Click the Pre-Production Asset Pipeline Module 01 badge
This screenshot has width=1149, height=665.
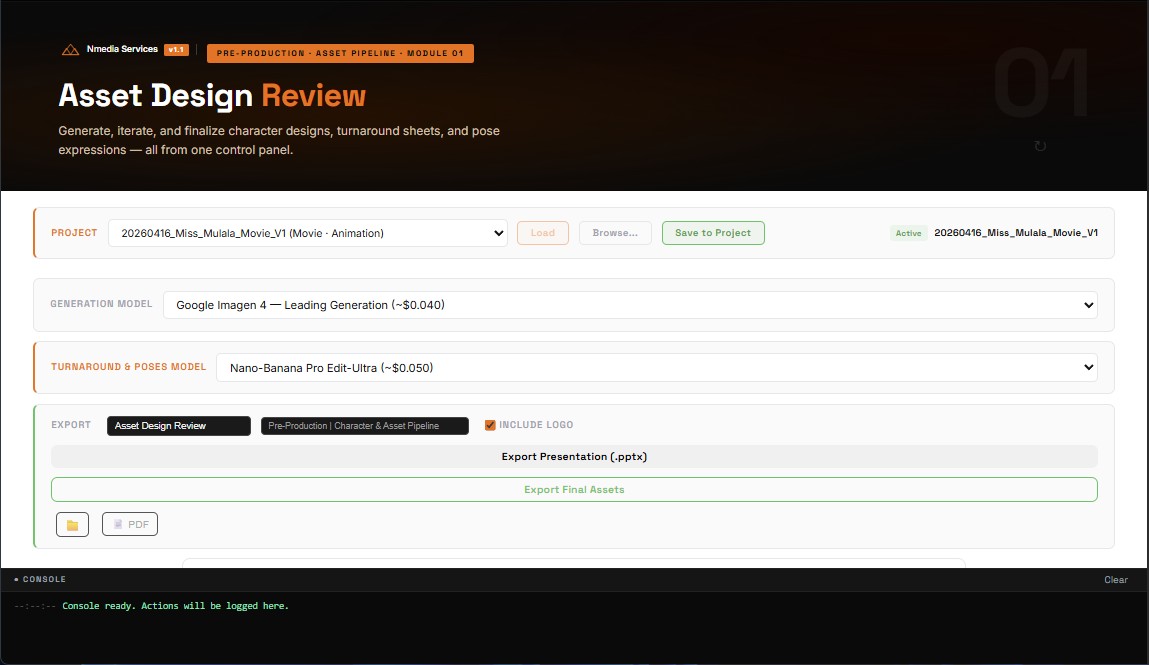340,53
